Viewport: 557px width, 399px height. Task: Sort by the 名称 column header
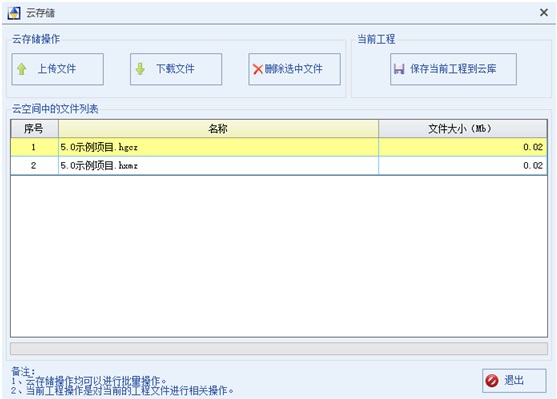click(x=218, y=129)
